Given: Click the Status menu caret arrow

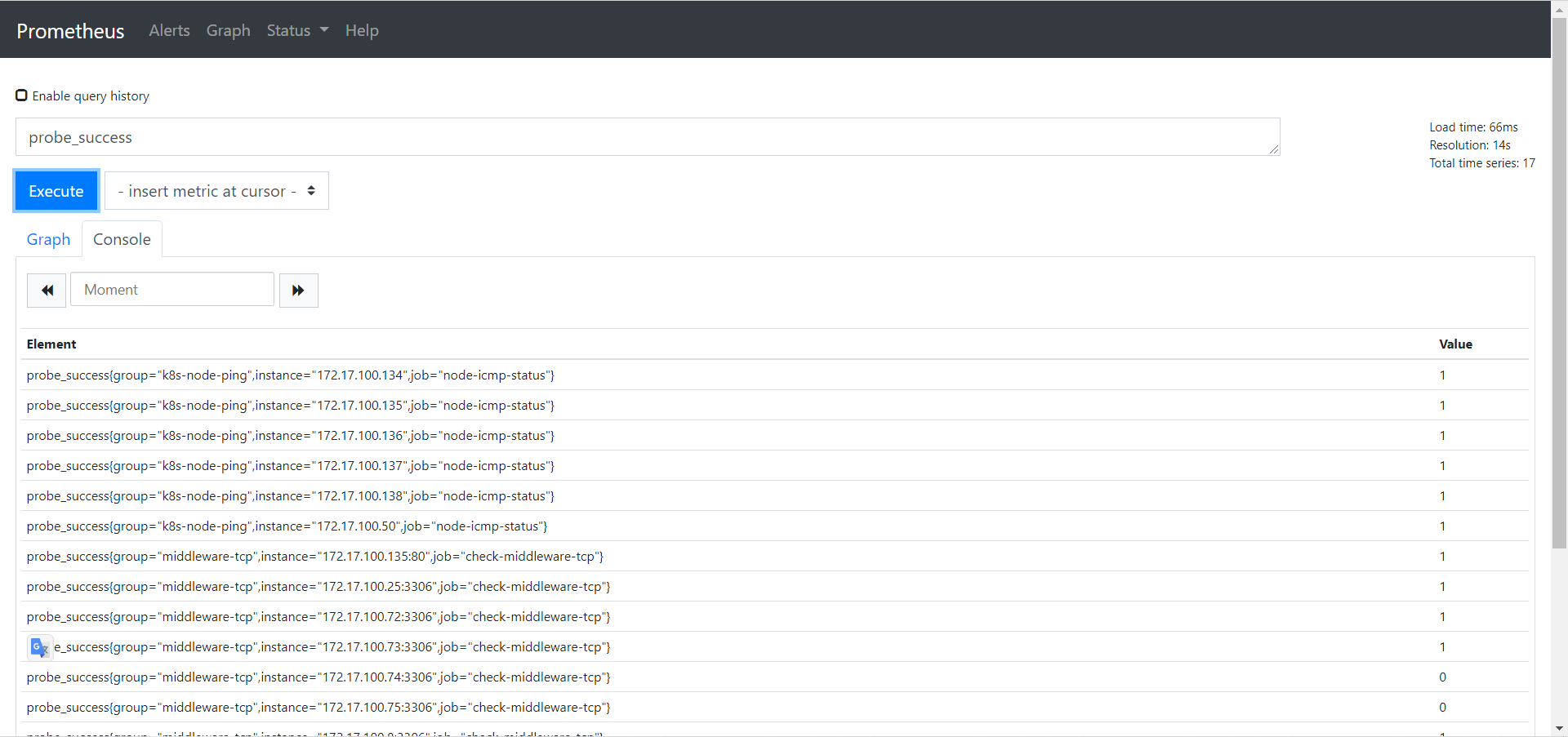Looking at the screenshot, I should coord(324,30).
